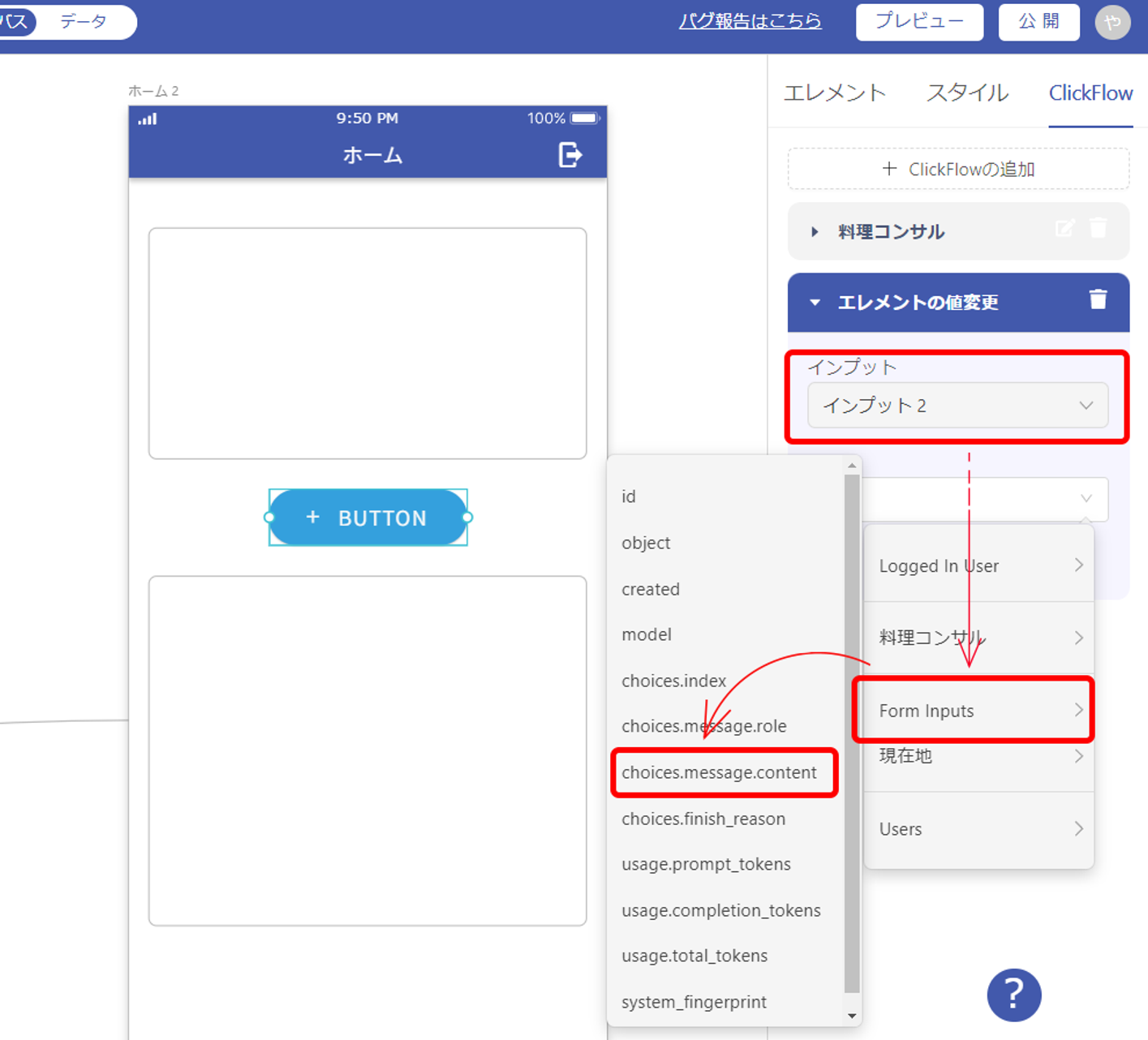Click the ホーム title in the app header
This screenshot has height=1040, width=1148.
pyautogui.click(x=372, y=154)
